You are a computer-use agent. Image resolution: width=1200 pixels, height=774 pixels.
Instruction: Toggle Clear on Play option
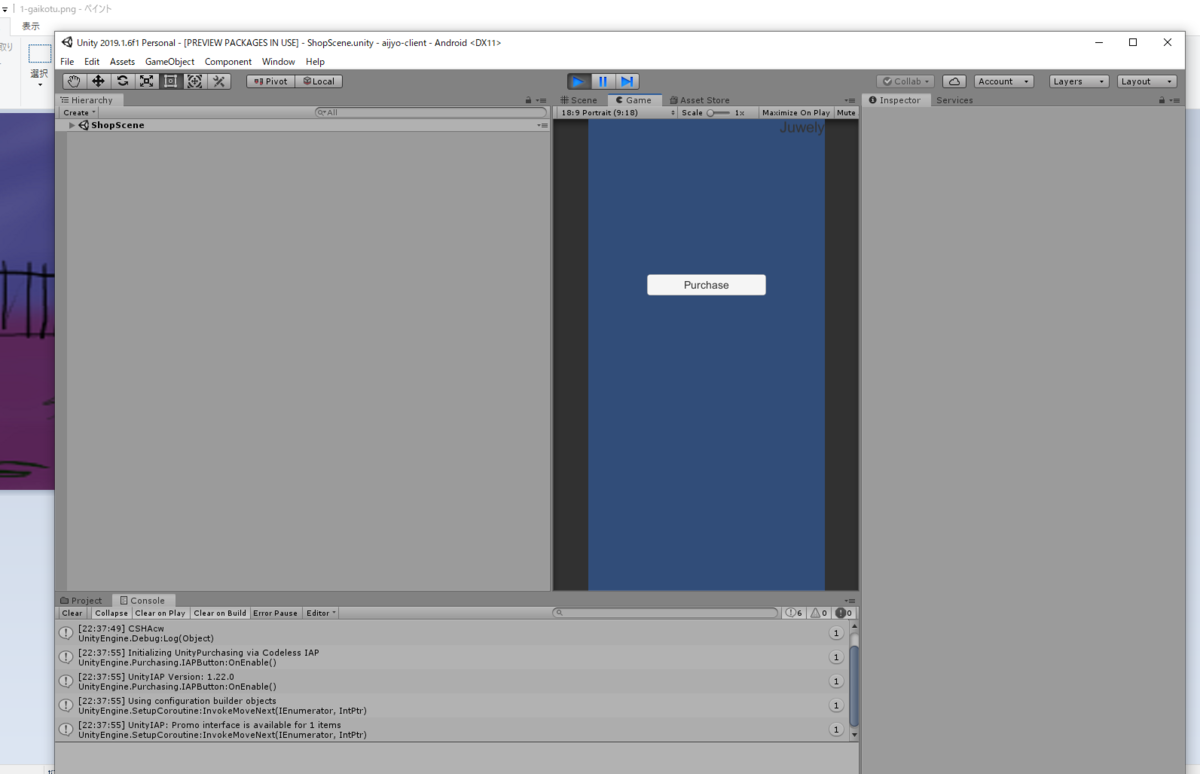point(160,613)
